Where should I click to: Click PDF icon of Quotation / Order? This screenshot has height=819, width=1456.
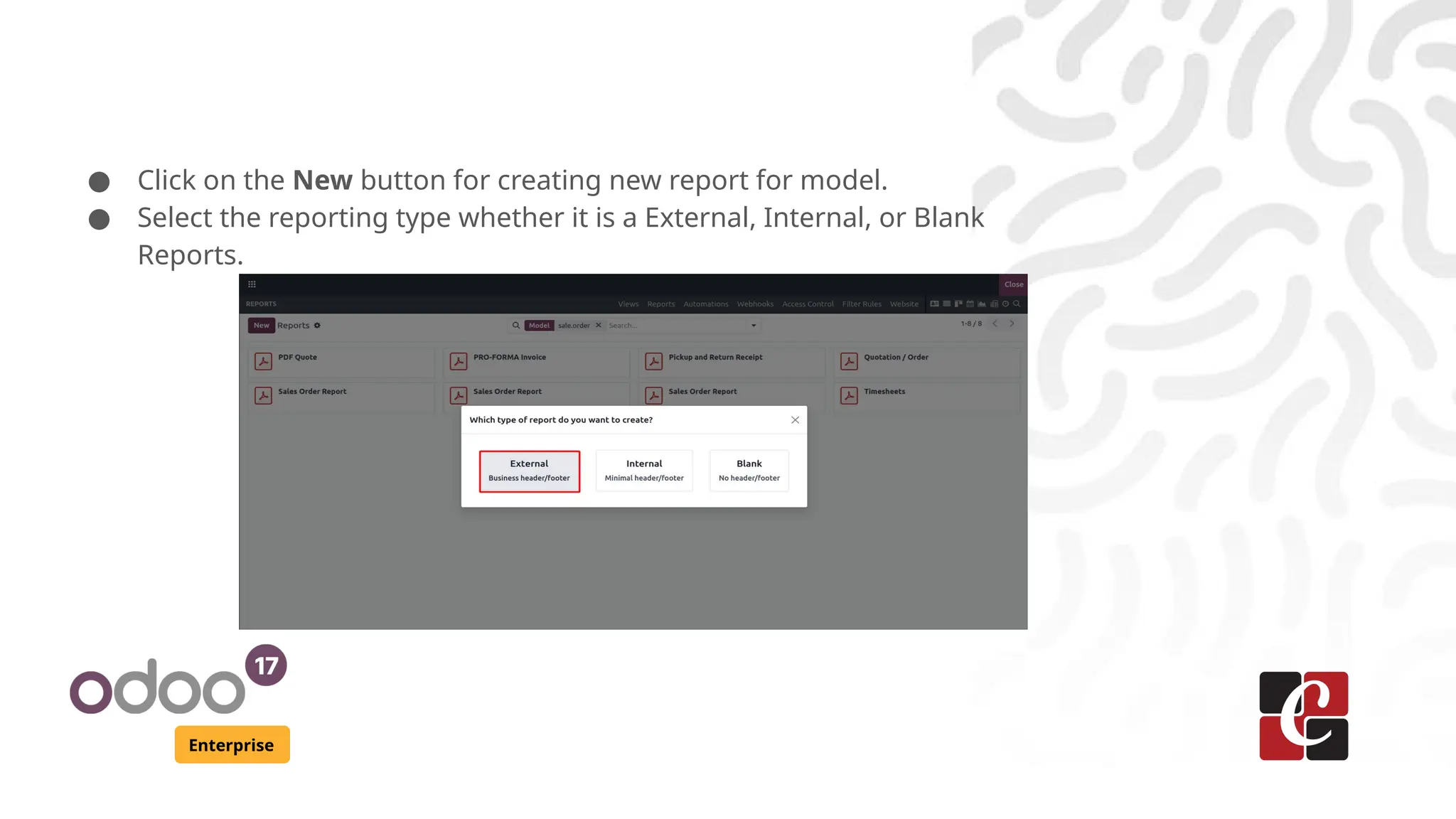[x=849, y=361]
